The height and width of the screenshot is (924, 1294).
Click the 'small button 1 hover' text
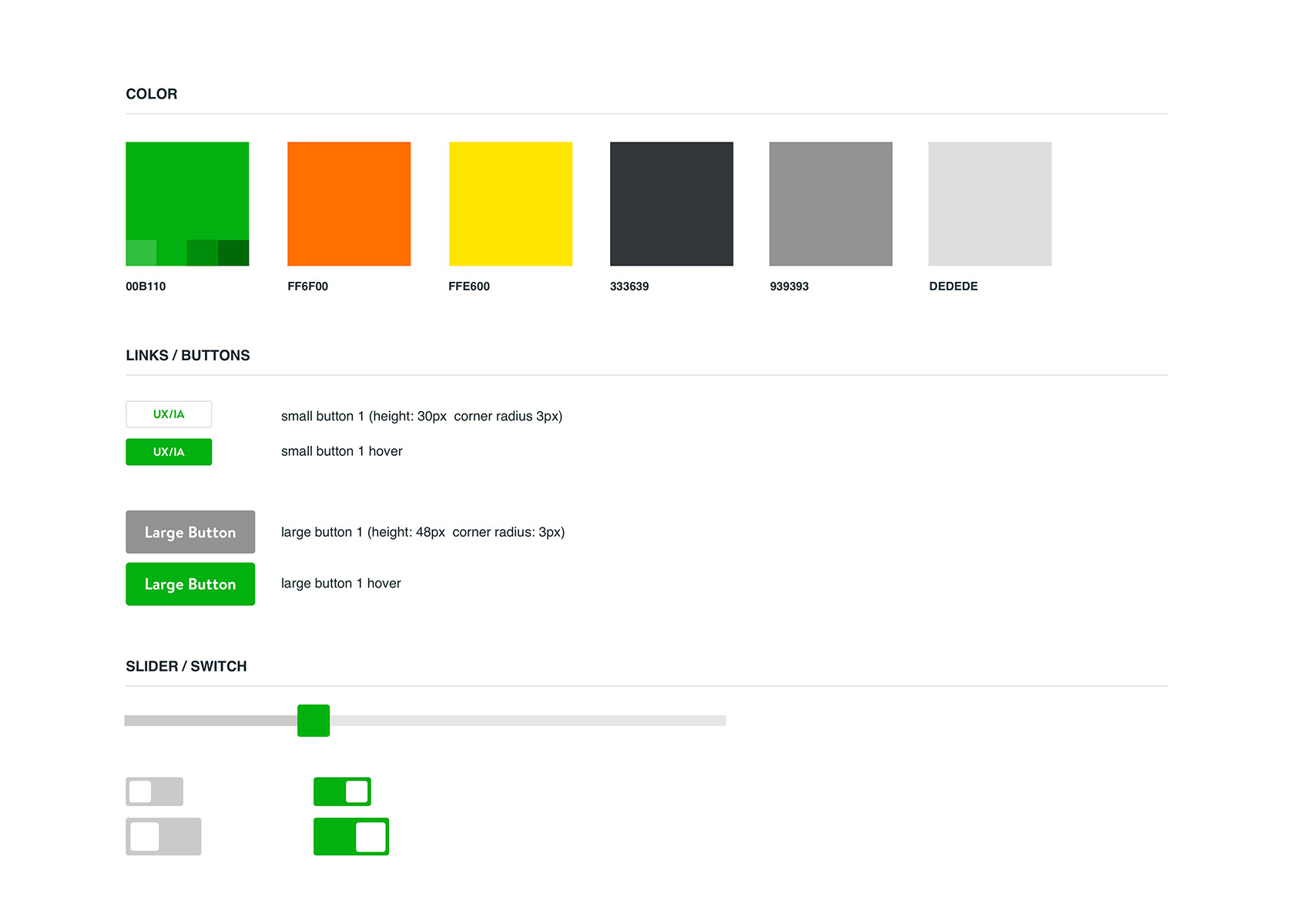click(342, 451)
